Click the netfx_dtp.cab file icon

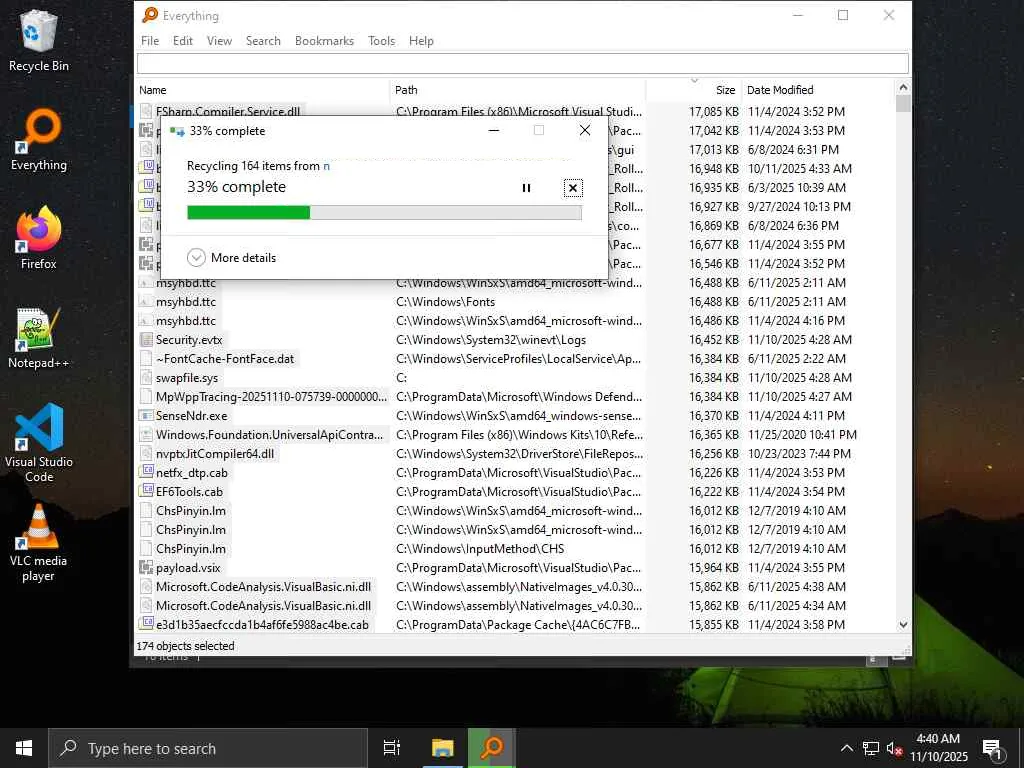(x=146, y=472)
